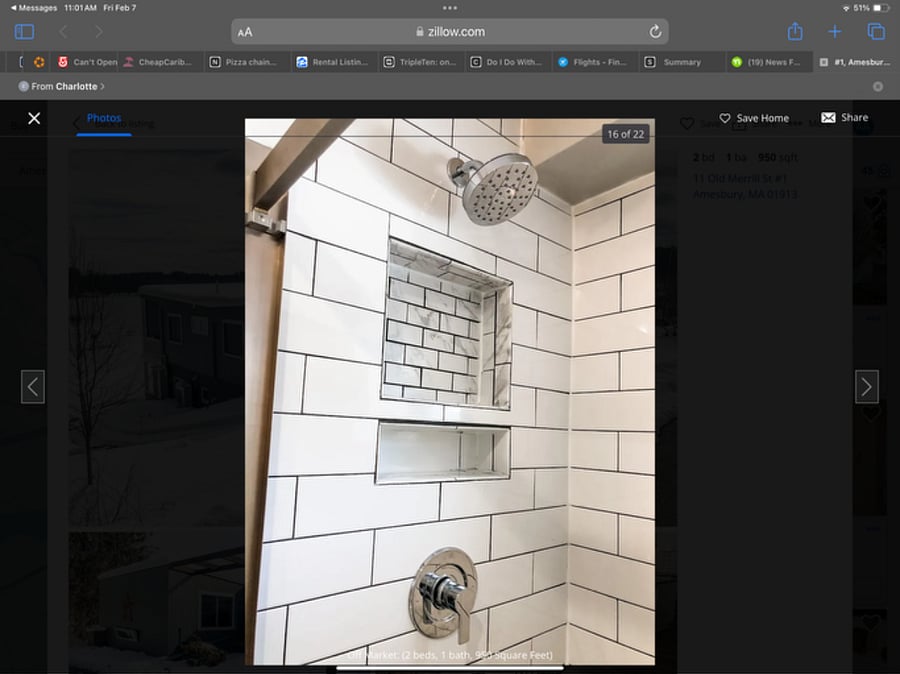
Task: Return to Messages app via back arrow
Action: [x=33, y=8]
